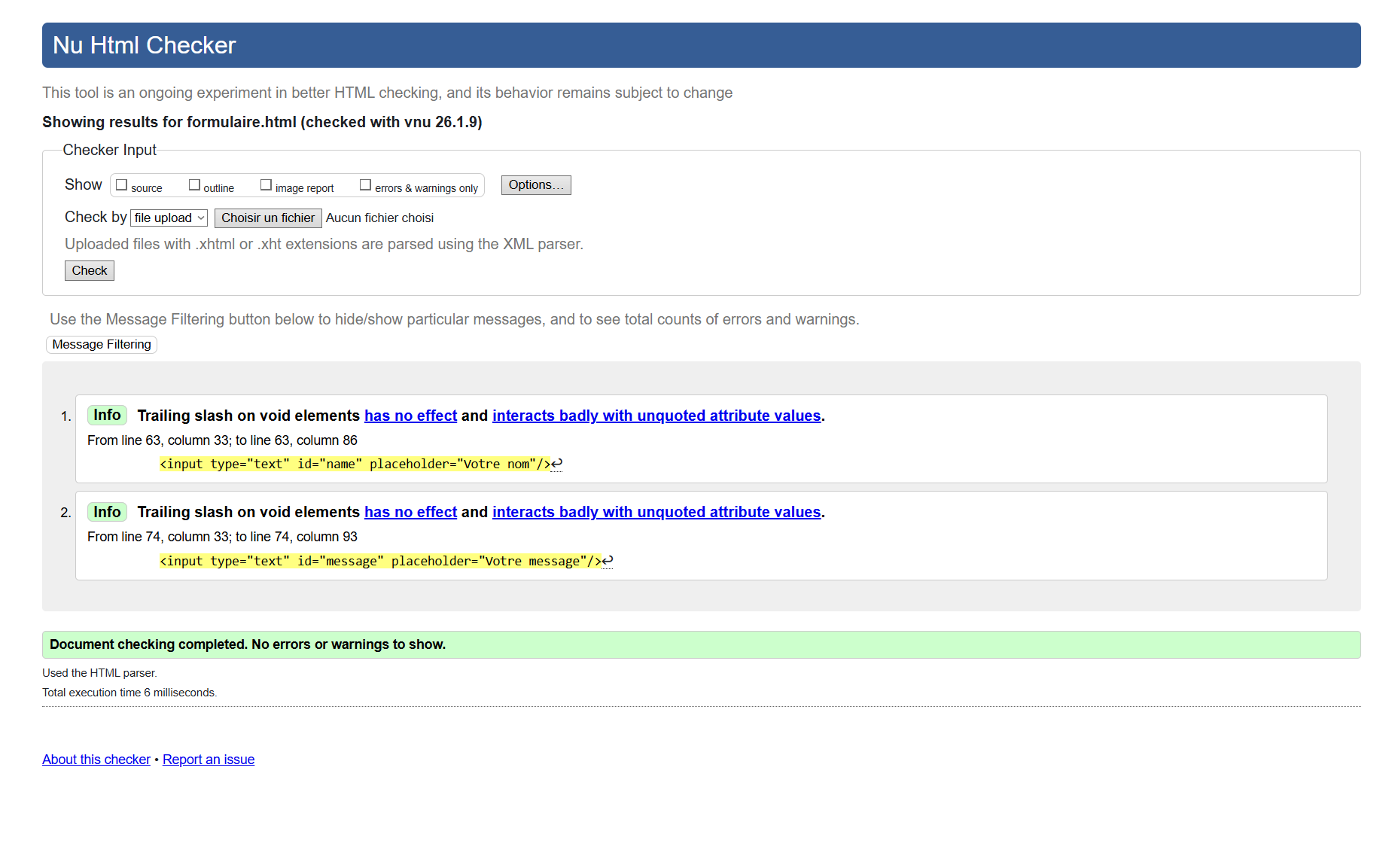The width and height of the screenshot is (1389, 868).
Task: Tick the outline checkbox
Action: pos(194,185)
